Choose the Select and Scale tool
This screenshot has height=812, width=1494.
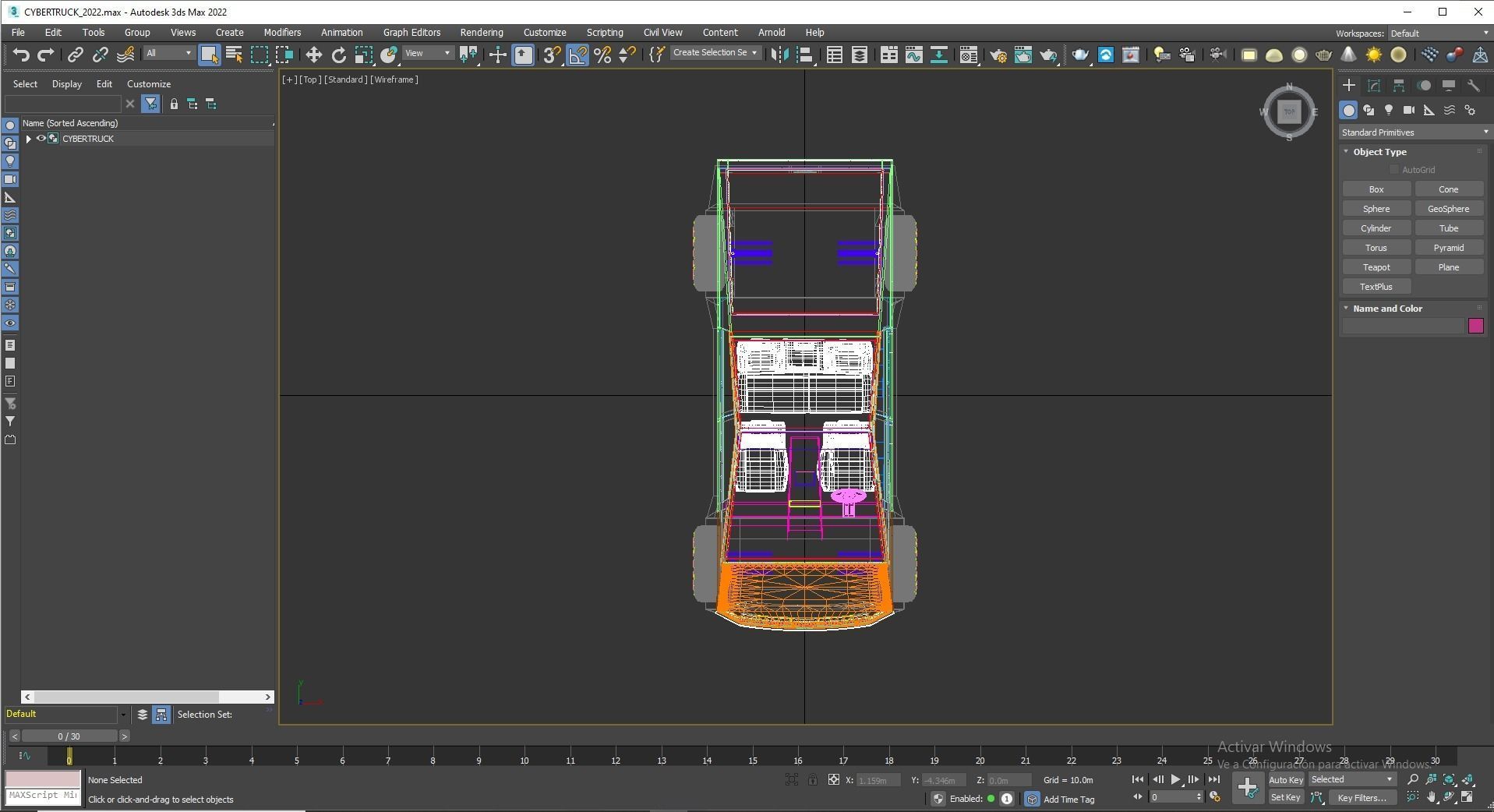363,55
